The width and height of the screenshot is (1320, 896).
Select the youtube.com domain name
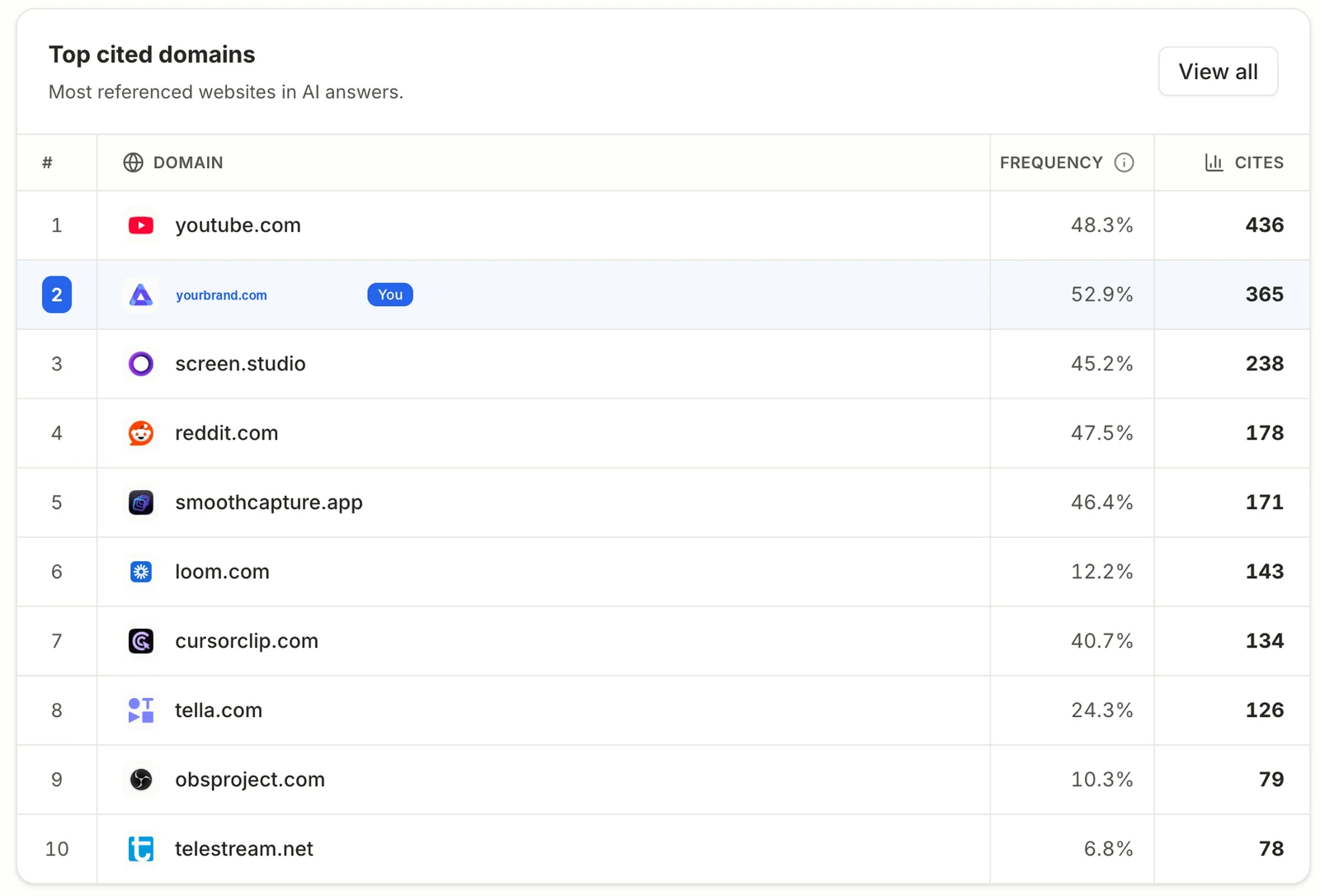(x=238, y=225)
